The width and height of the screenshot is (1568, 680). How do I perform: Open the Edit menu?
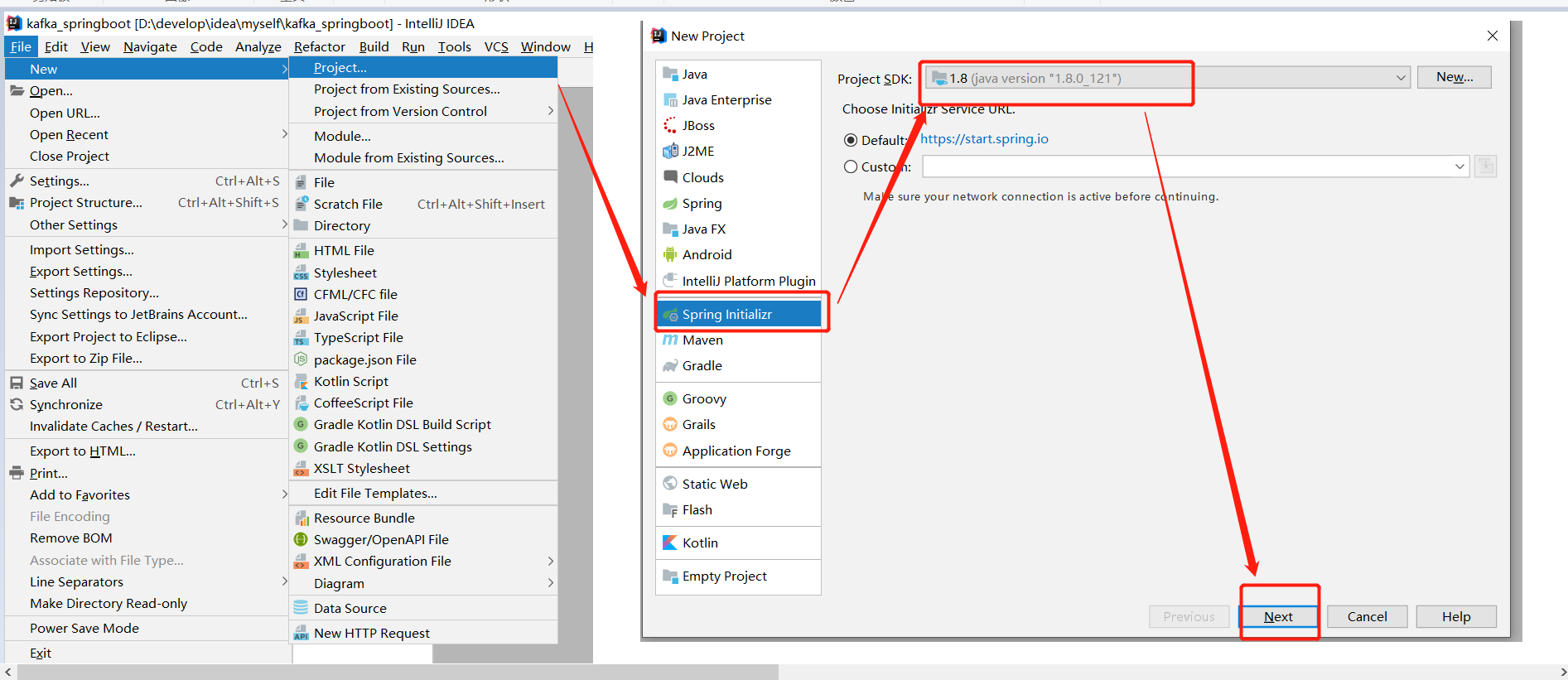[x=56, y=46]
